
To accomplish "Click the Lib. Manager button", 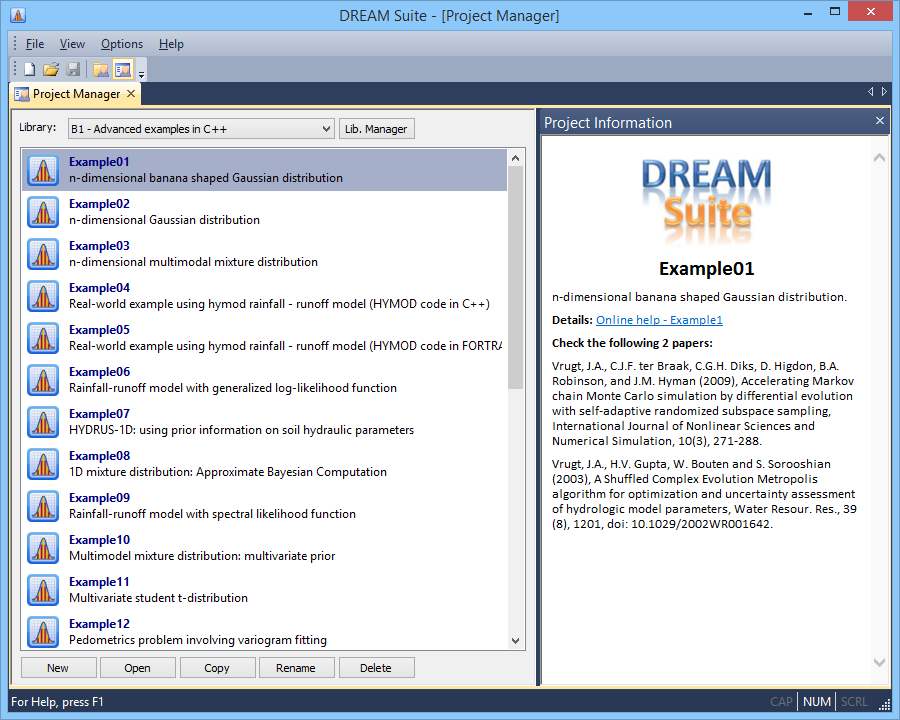I will (x=376, y=129).
